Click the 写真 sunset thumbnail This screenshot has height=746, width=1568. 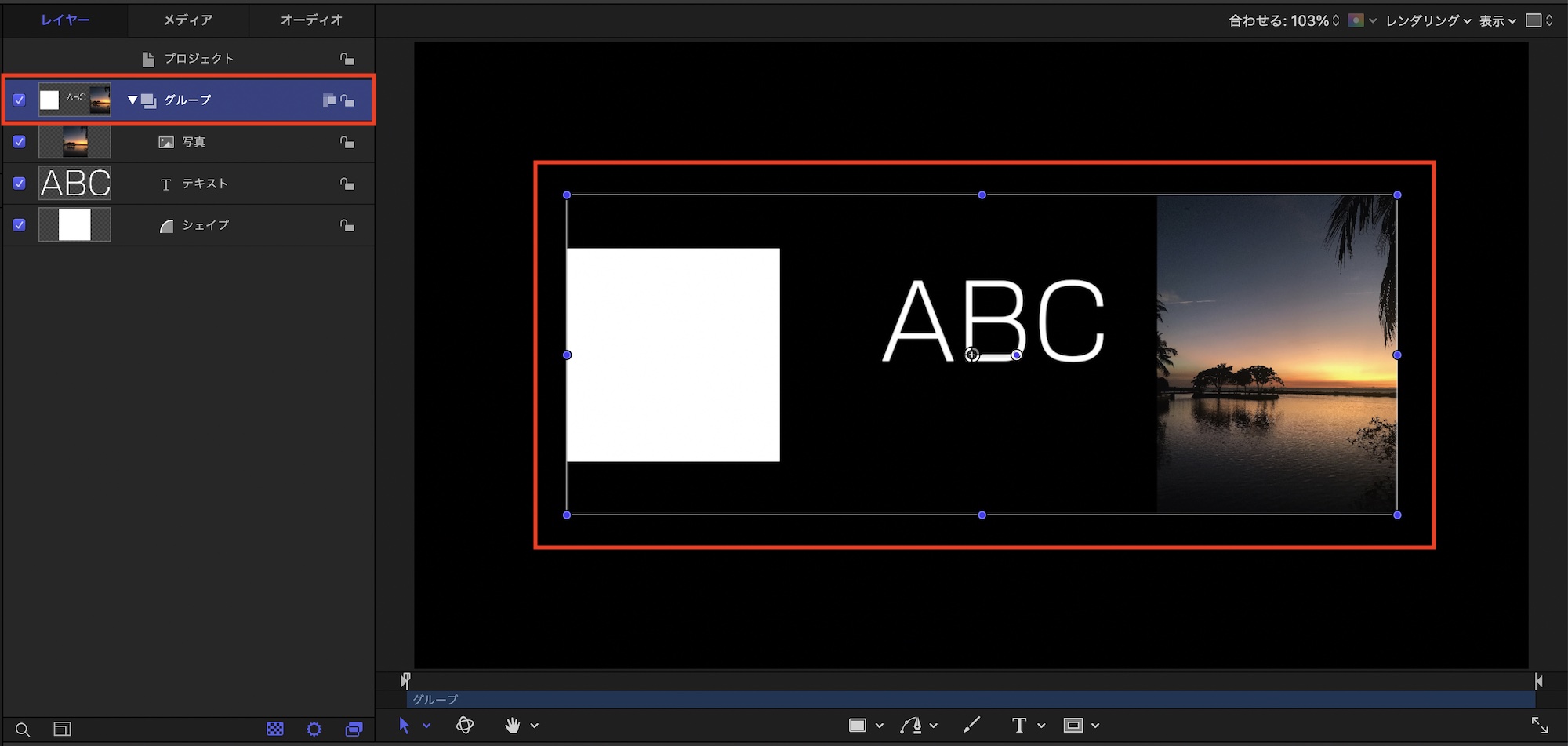[74, 142]
